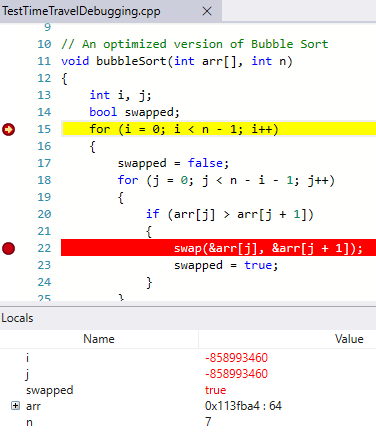This screenshot has width=376, height=445.
Task: Click the inner 'for (j = 0' loop line
Action: 226,180
